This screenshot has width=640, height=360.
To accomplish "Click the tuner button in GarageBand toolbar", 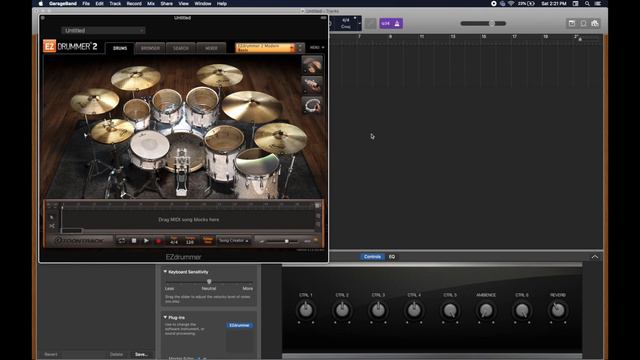I will click(x=371, y=23).
